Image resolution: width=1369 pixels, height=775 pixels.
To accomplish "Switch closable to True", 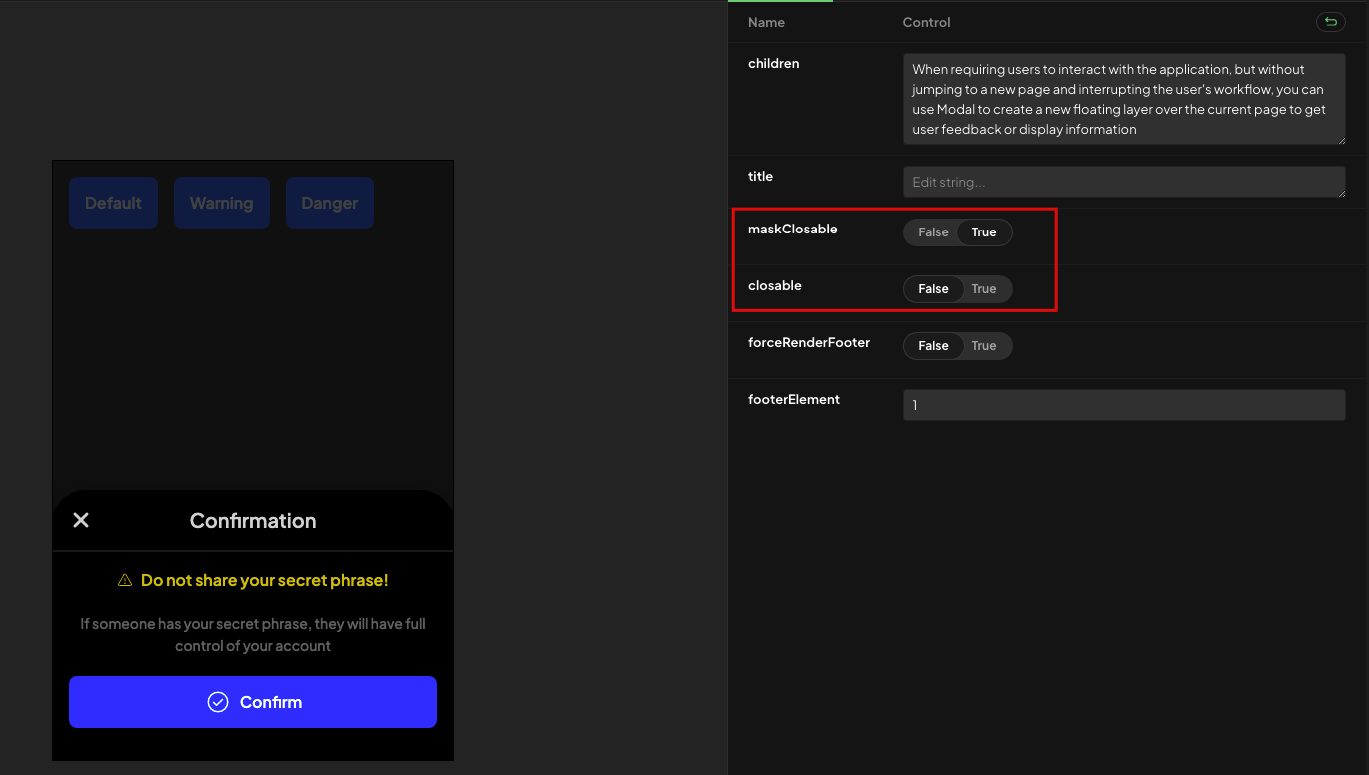I will coord(984,288).
